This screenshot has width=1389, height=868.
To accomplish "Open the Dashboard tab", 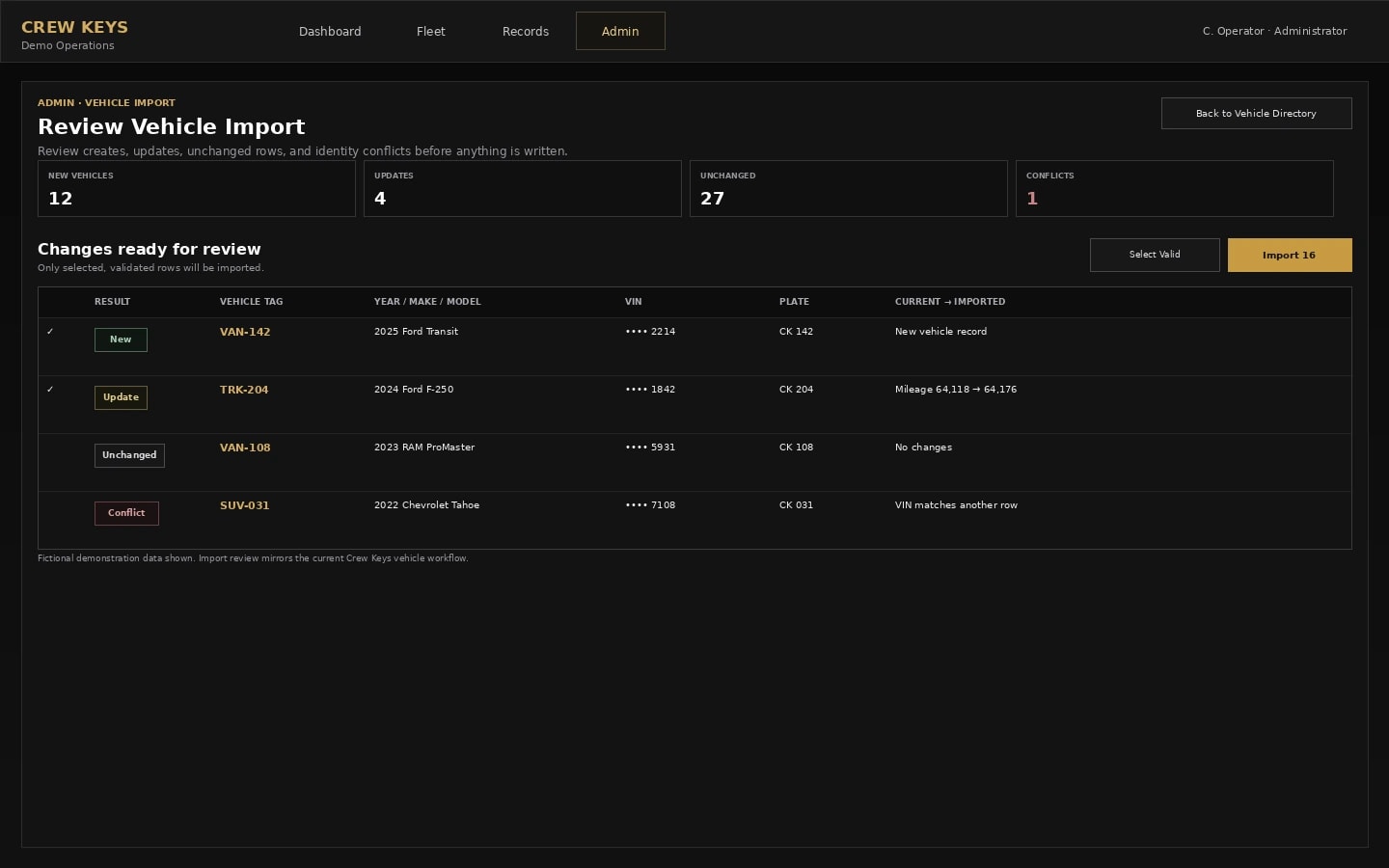I will pyautogui.click(x=330, y=31).
